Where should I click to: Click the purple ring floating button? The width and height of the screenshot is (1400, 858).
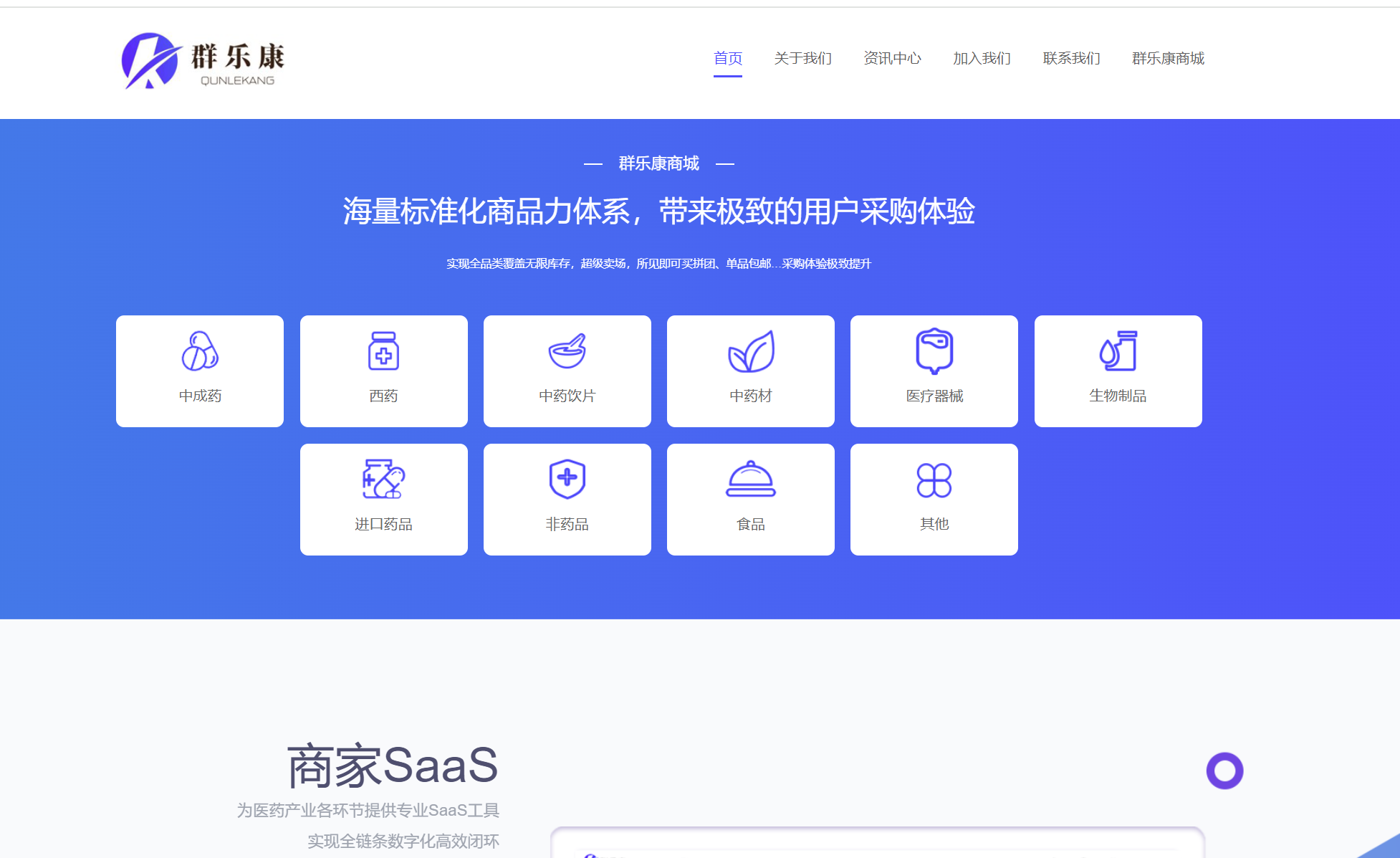(1224, 771)
